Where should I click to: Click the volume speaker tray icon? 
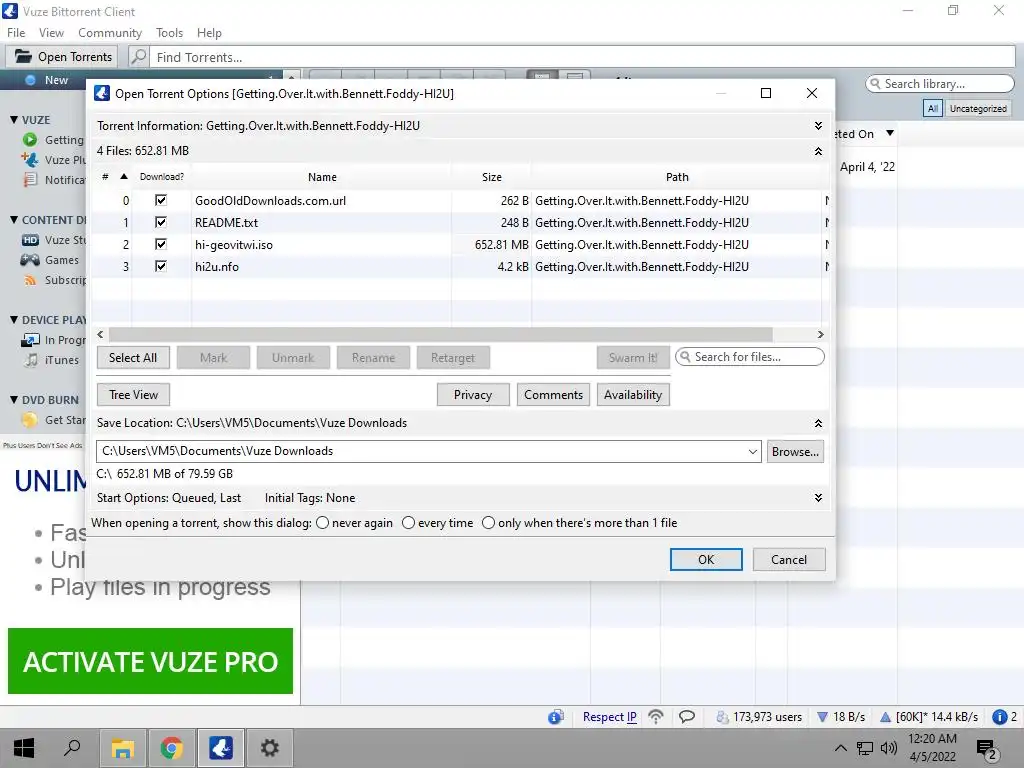tap(888, 748)
